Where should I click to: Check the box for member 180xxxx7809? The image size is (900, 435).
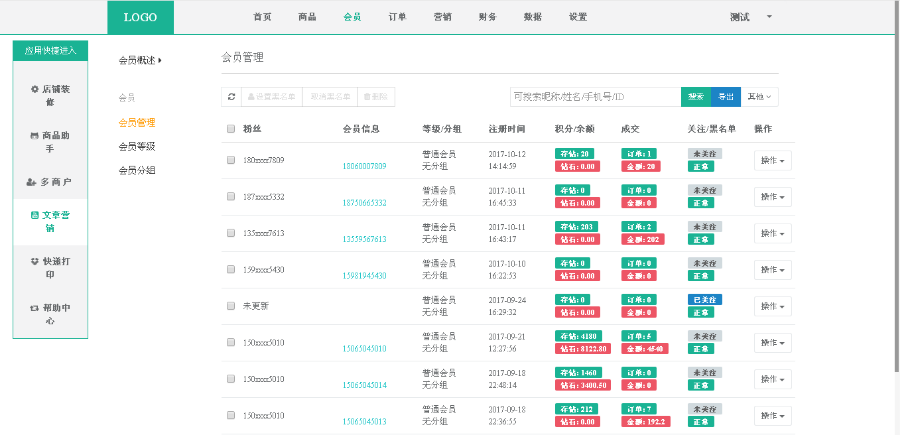pyautogui.click(x=231, y=160)
